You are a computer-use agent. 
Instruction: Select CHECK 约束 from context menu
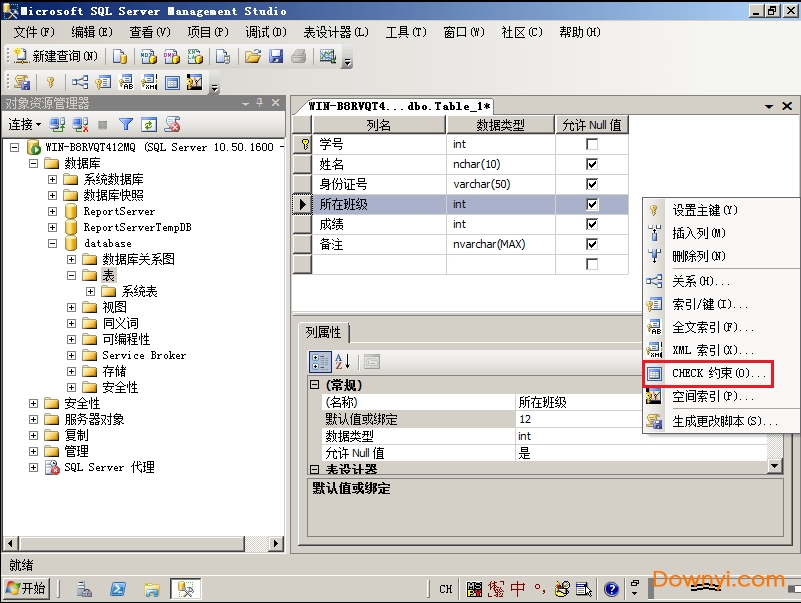tap(719, 373)
